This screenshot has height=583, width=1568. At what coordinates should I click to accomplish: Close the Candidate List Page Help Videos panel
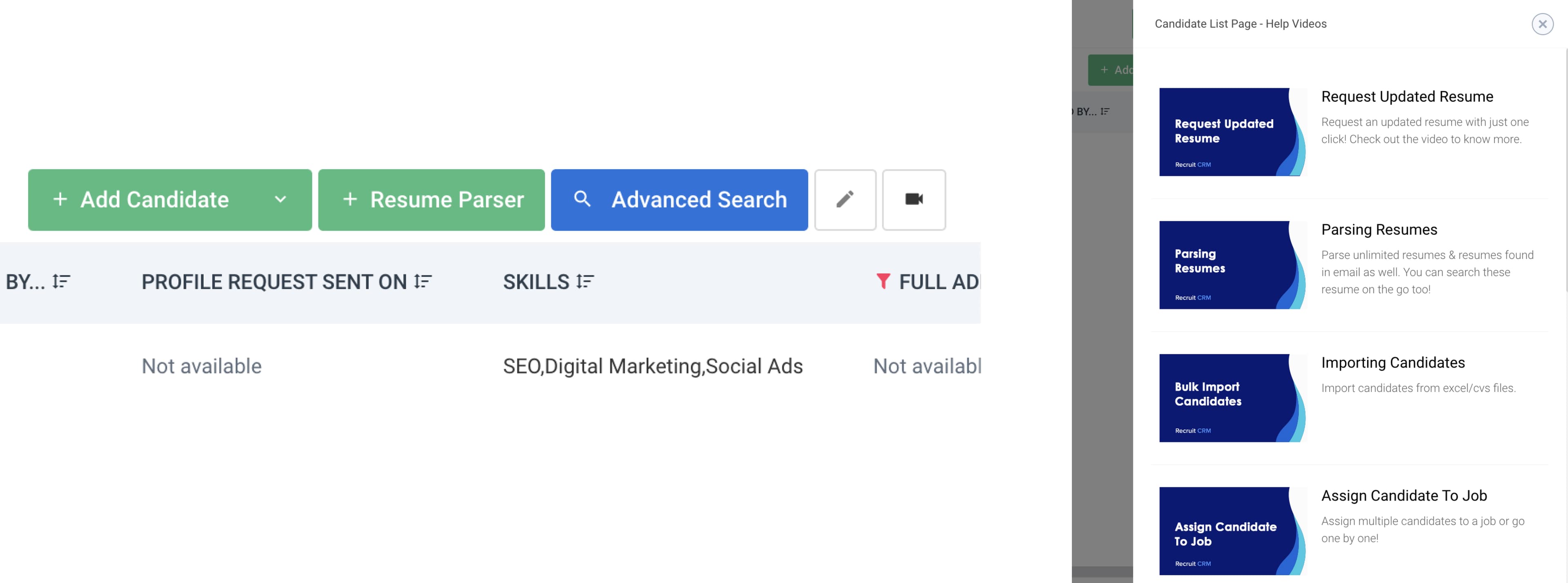(1543, 23)
